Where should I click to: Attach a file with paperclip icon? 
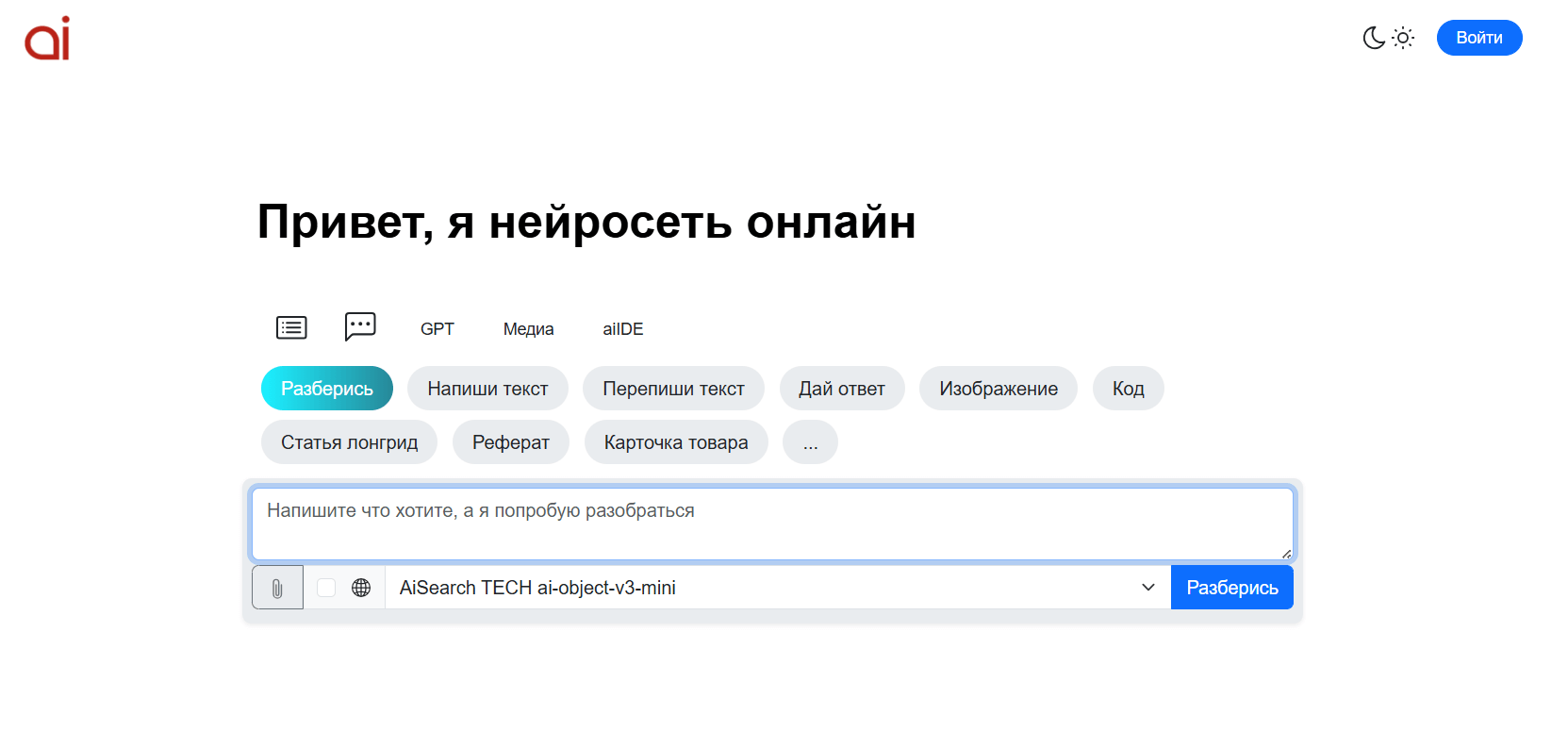click(x=277, y=588)
